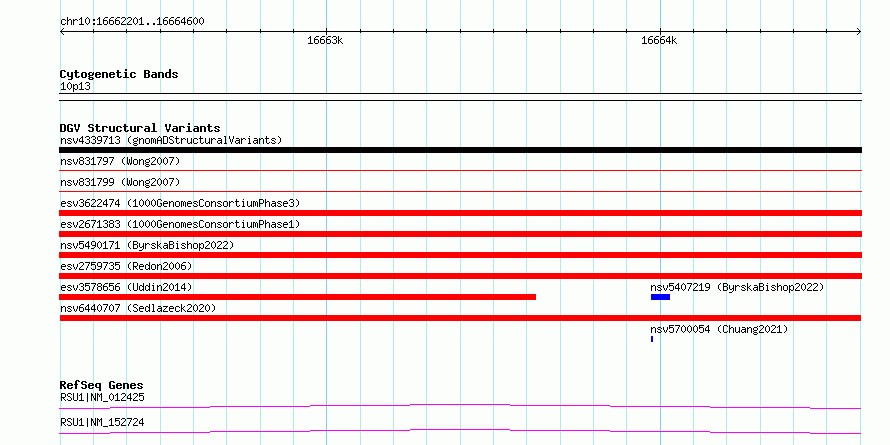Viewport: 890px width, 445px height.
Task: Click the blue bar under nsv5407219
Action: 660,297
